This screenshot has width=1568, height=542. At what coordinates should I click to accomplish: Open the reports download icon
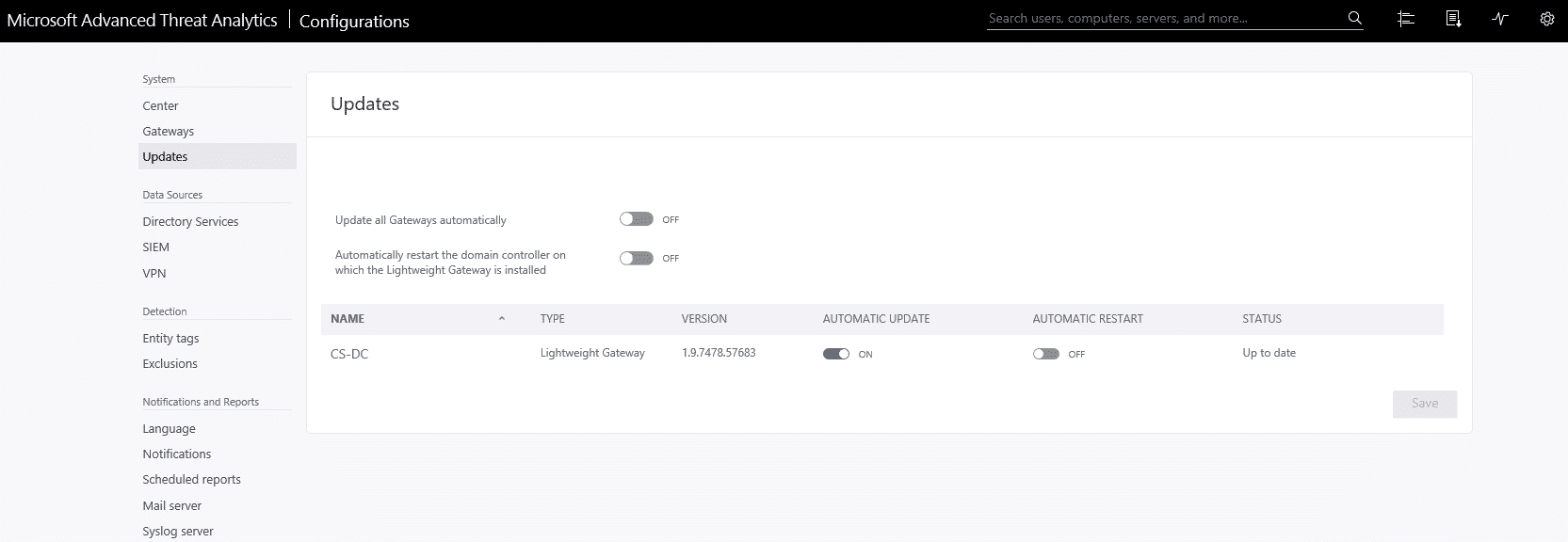(x=1453, y=19)
